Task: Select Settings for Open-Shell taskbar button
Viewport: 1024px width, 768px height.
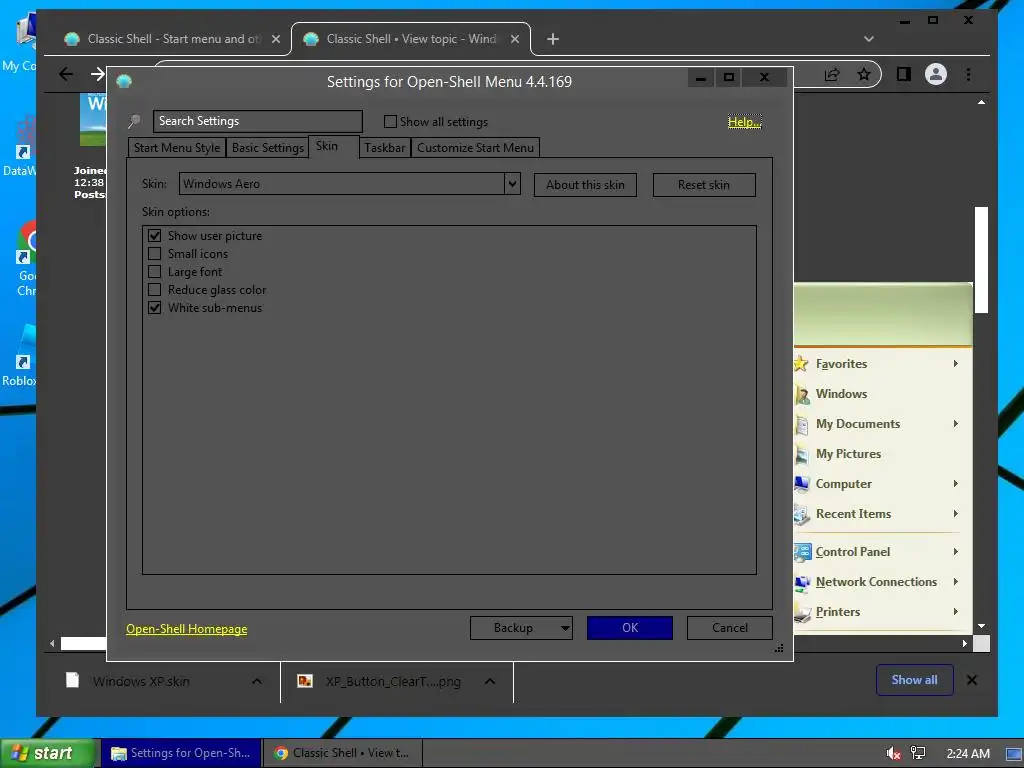Action: [x=181, y=753]
